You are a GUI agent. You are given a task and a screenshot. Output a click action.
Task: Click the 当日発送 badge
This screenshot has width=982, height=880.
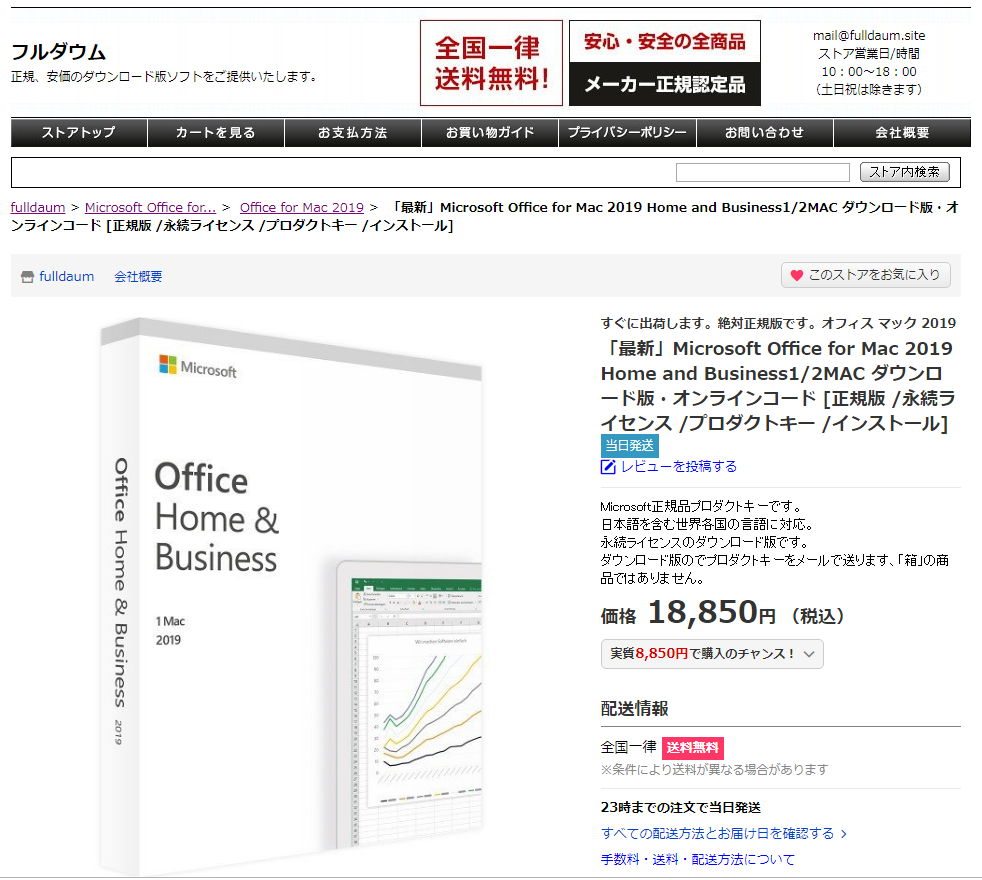click(x=629, y=445)
